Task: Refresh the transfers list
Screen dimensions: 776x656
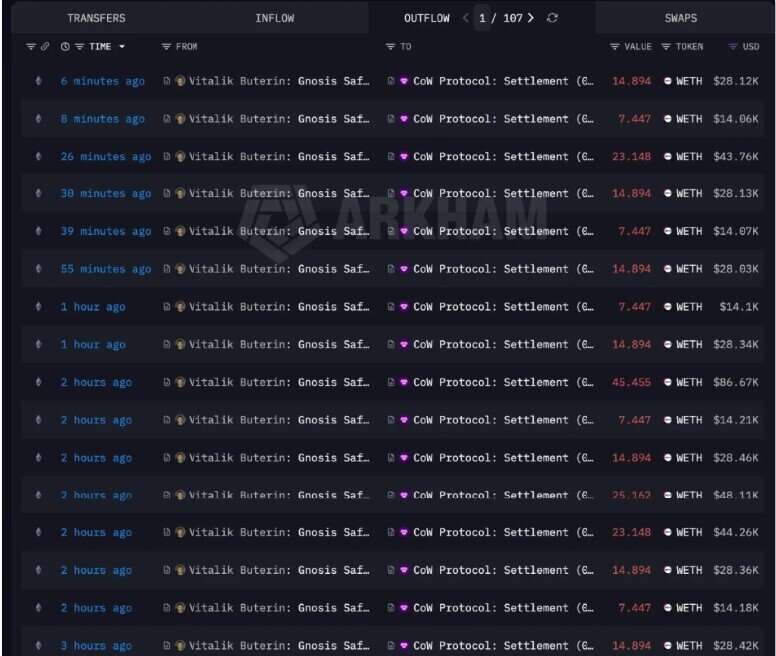Action: (552, 18)
